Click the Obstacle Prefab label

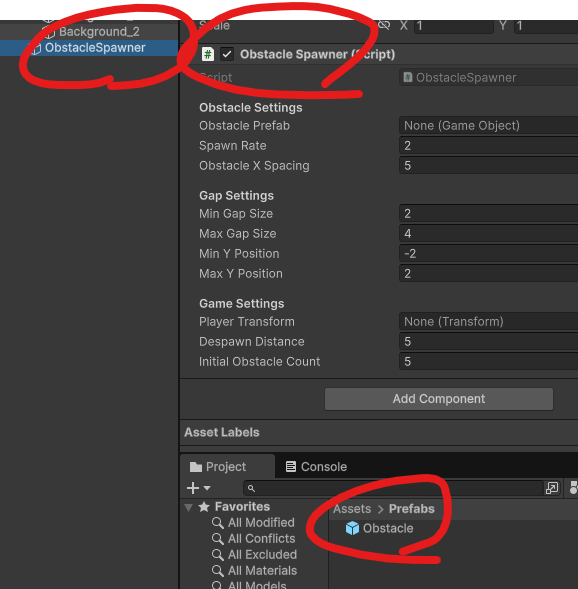click(244, 125)
